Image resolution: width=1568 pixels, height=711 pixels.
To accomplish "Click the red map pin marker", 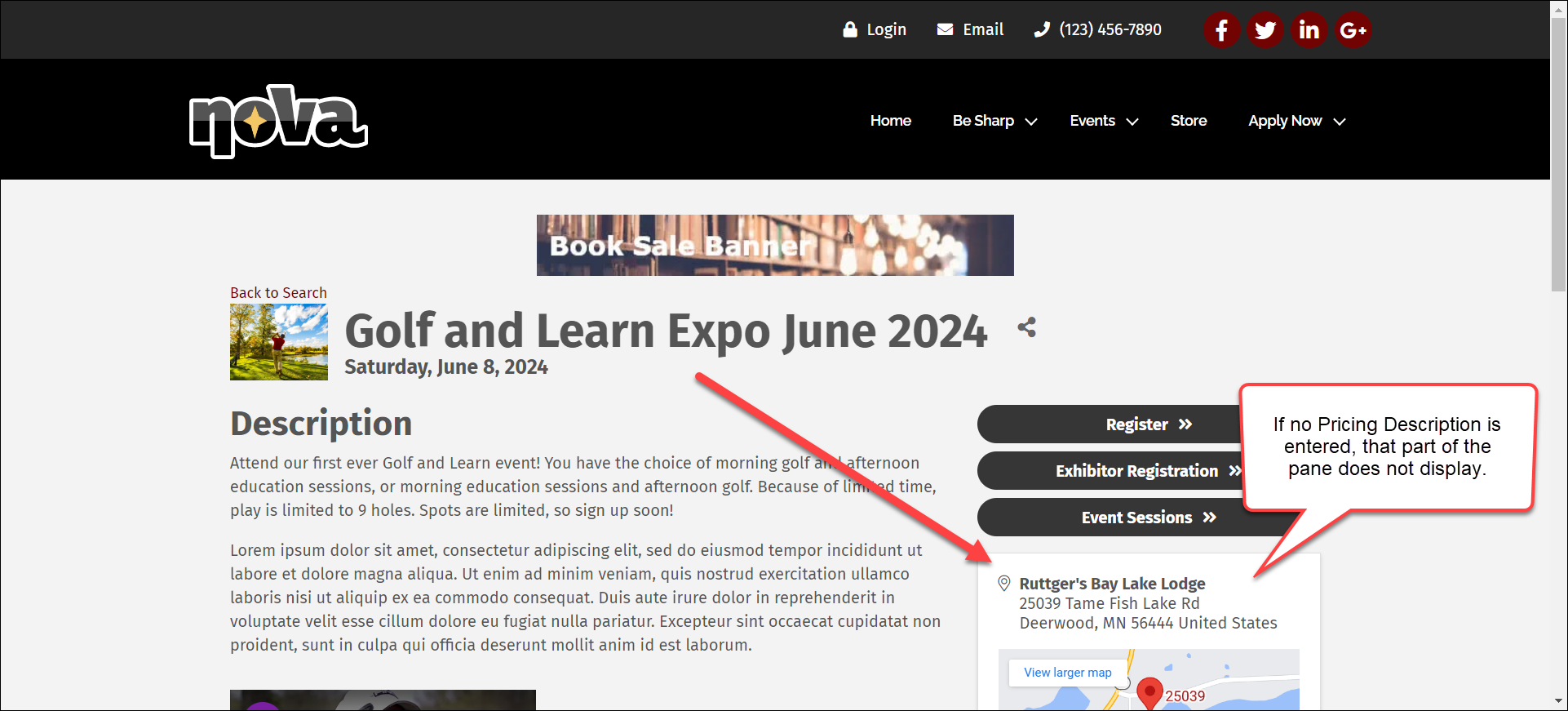I will click(1149, 691).
